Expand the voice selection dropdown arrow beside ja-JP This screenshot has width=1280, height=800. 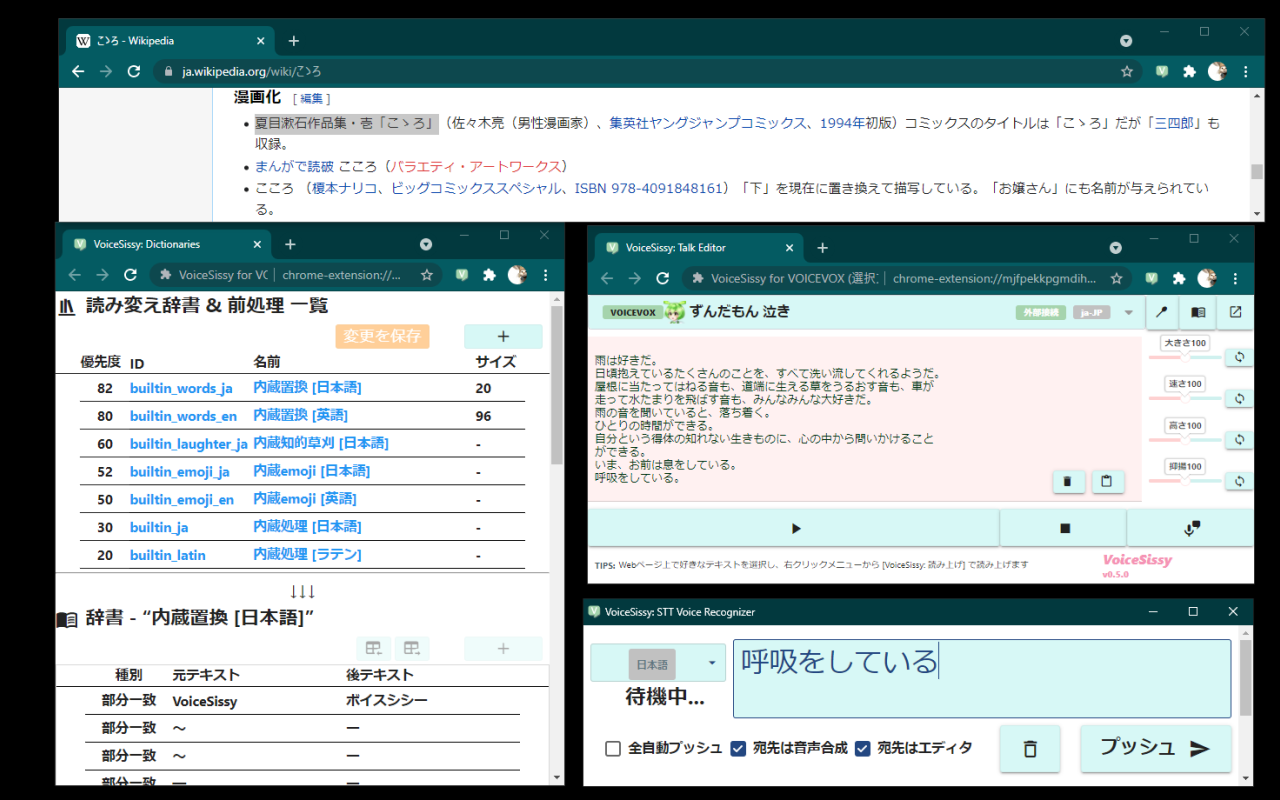[1129, 313]
